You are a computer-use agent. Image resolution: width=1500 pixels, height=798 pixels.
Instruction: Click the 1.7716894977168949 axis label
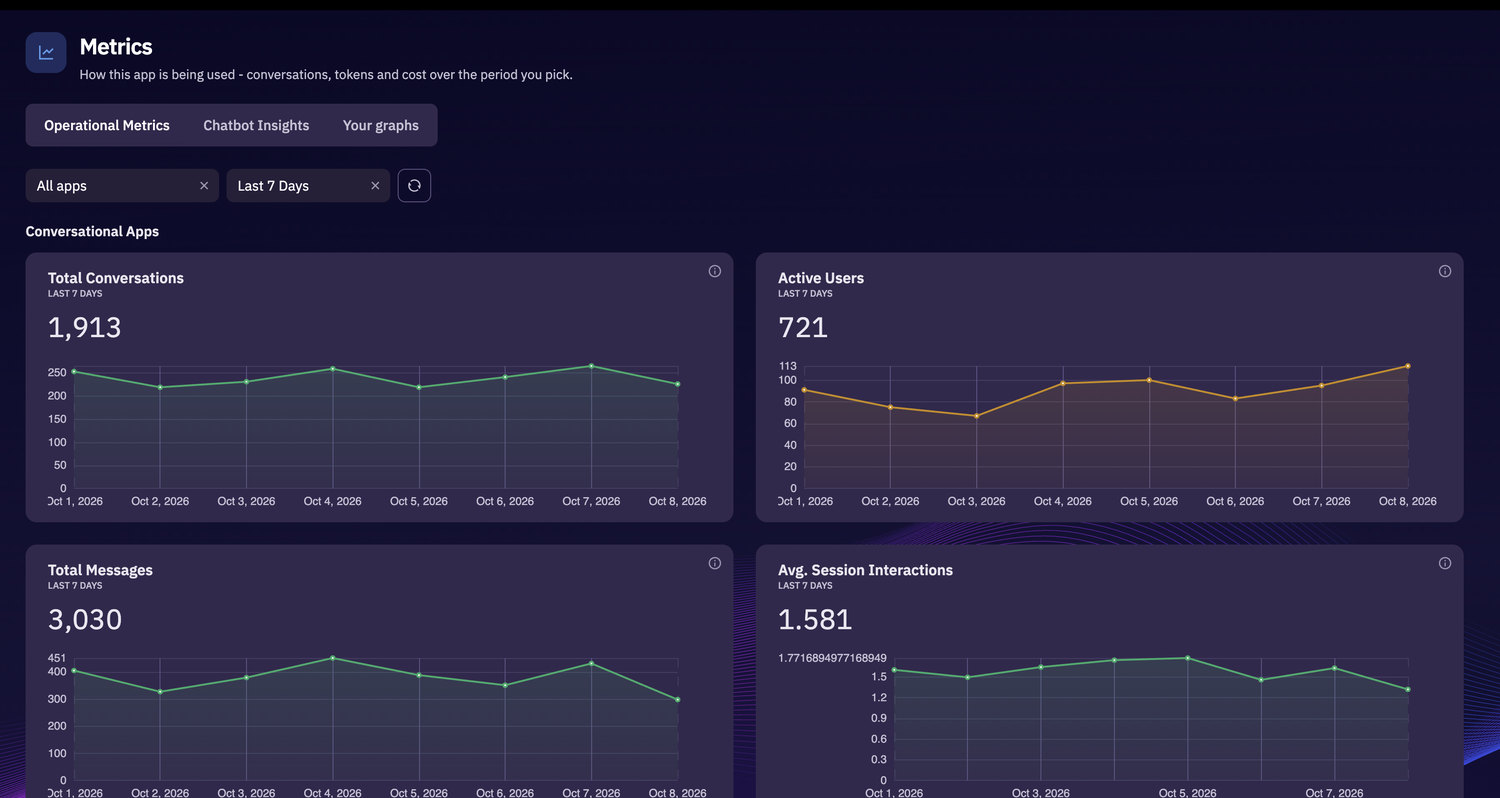[832, 658]
